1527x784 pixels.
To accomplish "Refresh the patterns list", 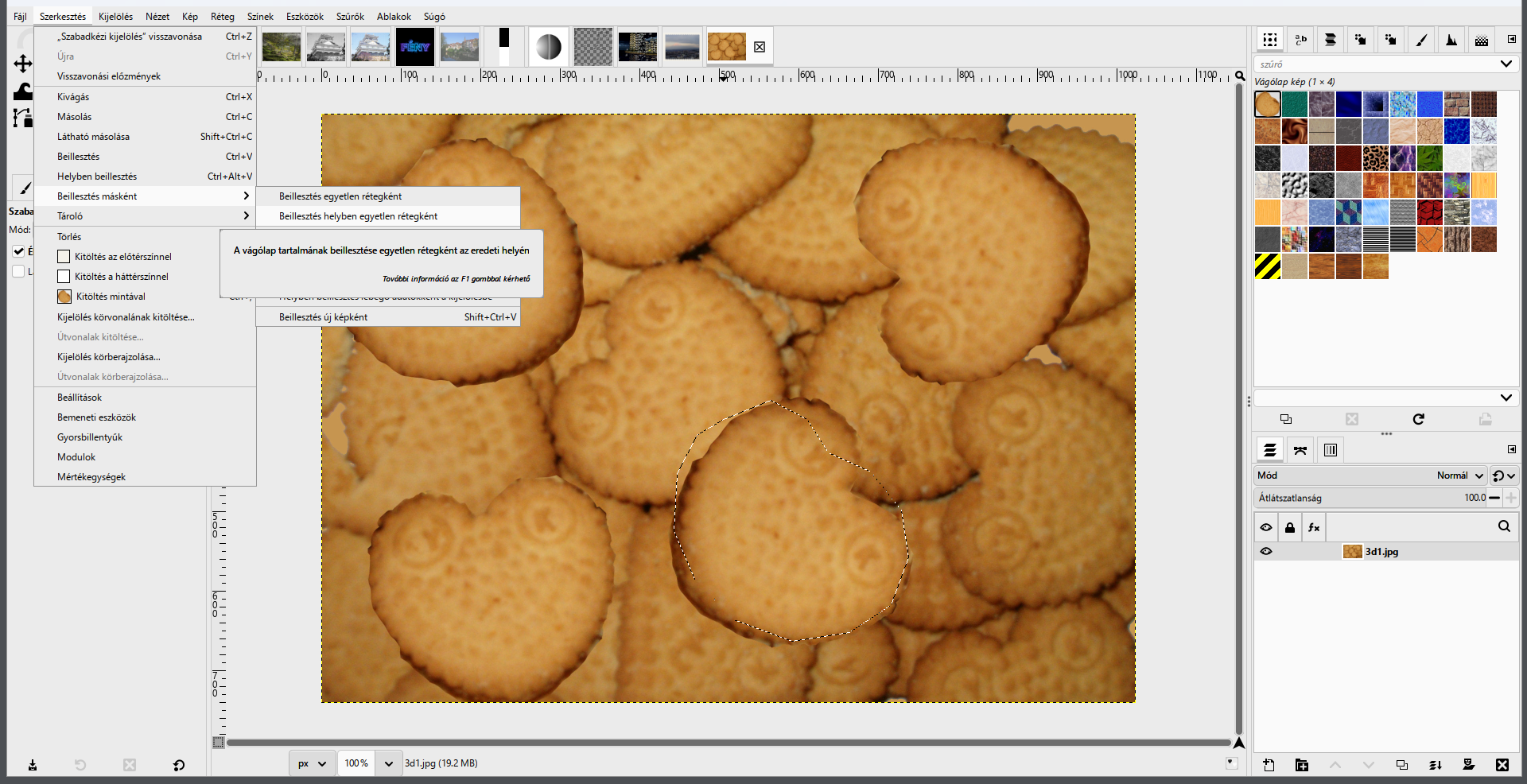I will tap(1419, 419).
